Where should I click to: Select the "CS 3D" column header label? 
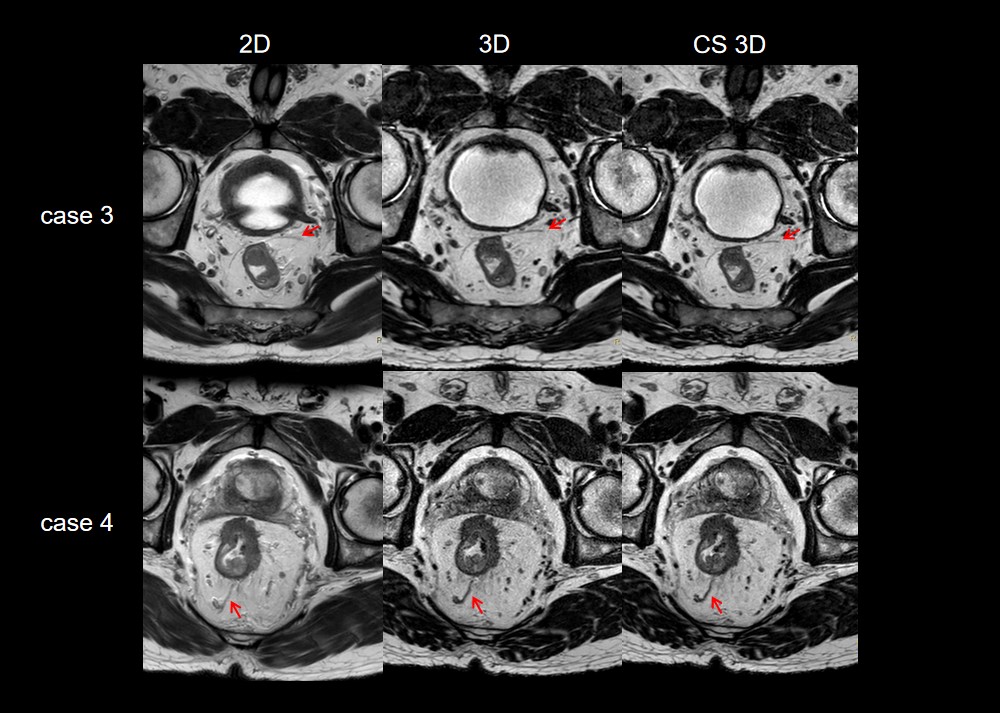coord(739,43)
